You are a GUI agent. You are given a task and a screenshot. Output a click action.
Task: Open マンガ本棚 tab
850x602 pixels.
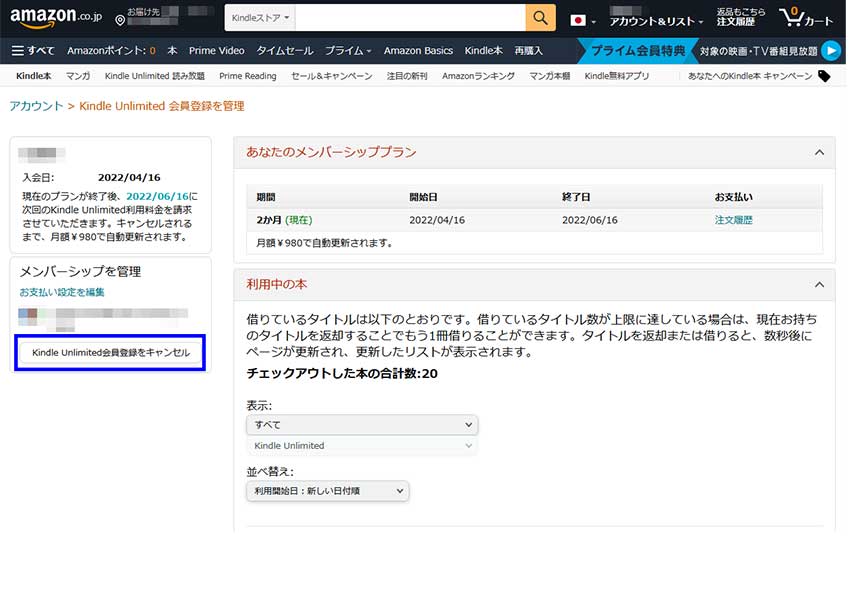(x=549, y=76)
